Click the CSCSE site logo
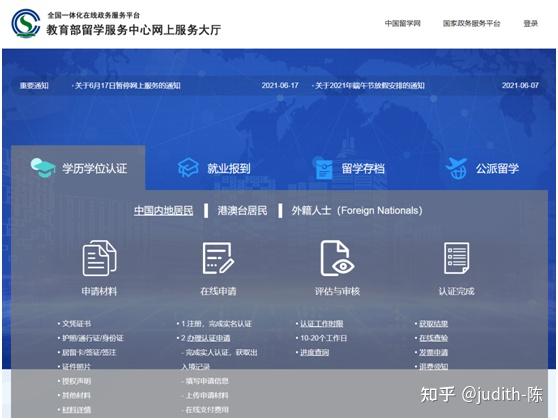Screen dimensions: 558x420 (26, 23)
